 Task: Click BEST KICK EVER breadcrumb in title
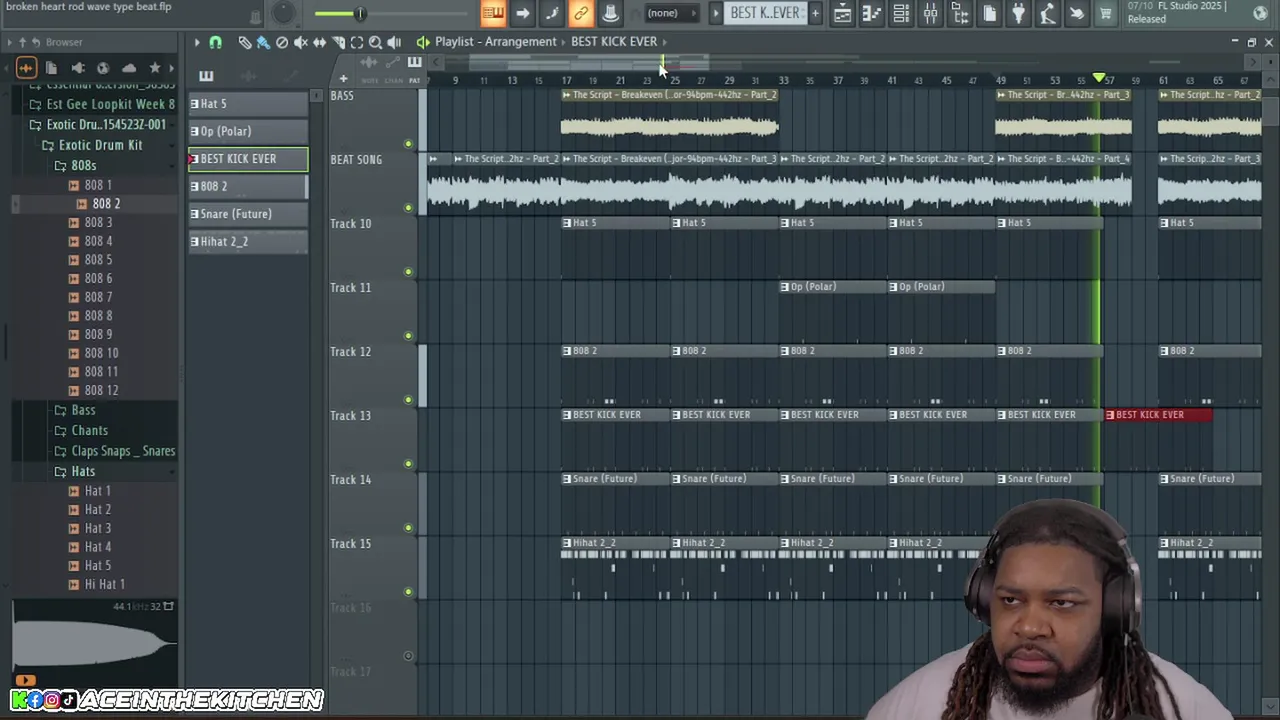[614, 42]
